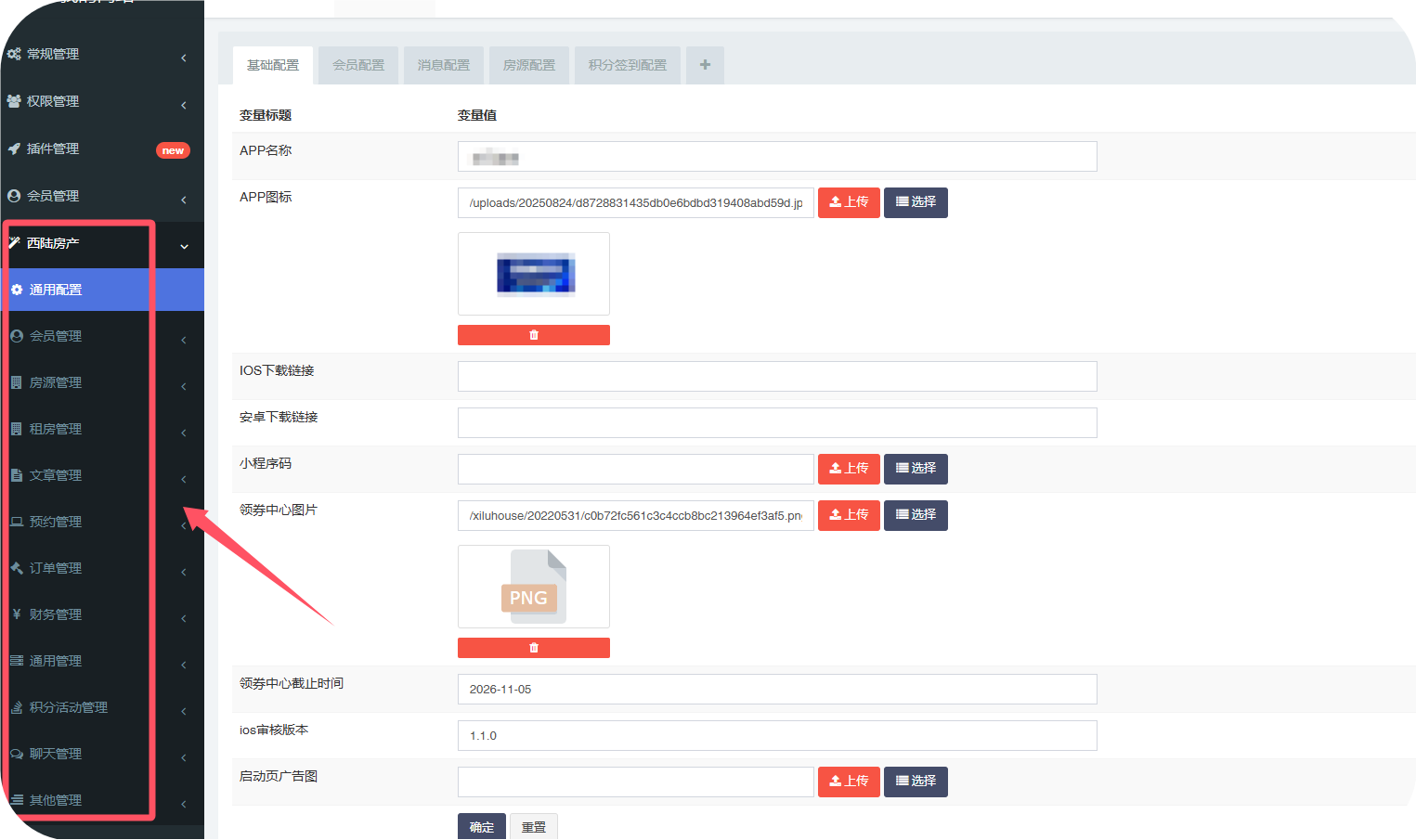
Task: Click 选择 in the APP图标 row
Action: [916, 202]
